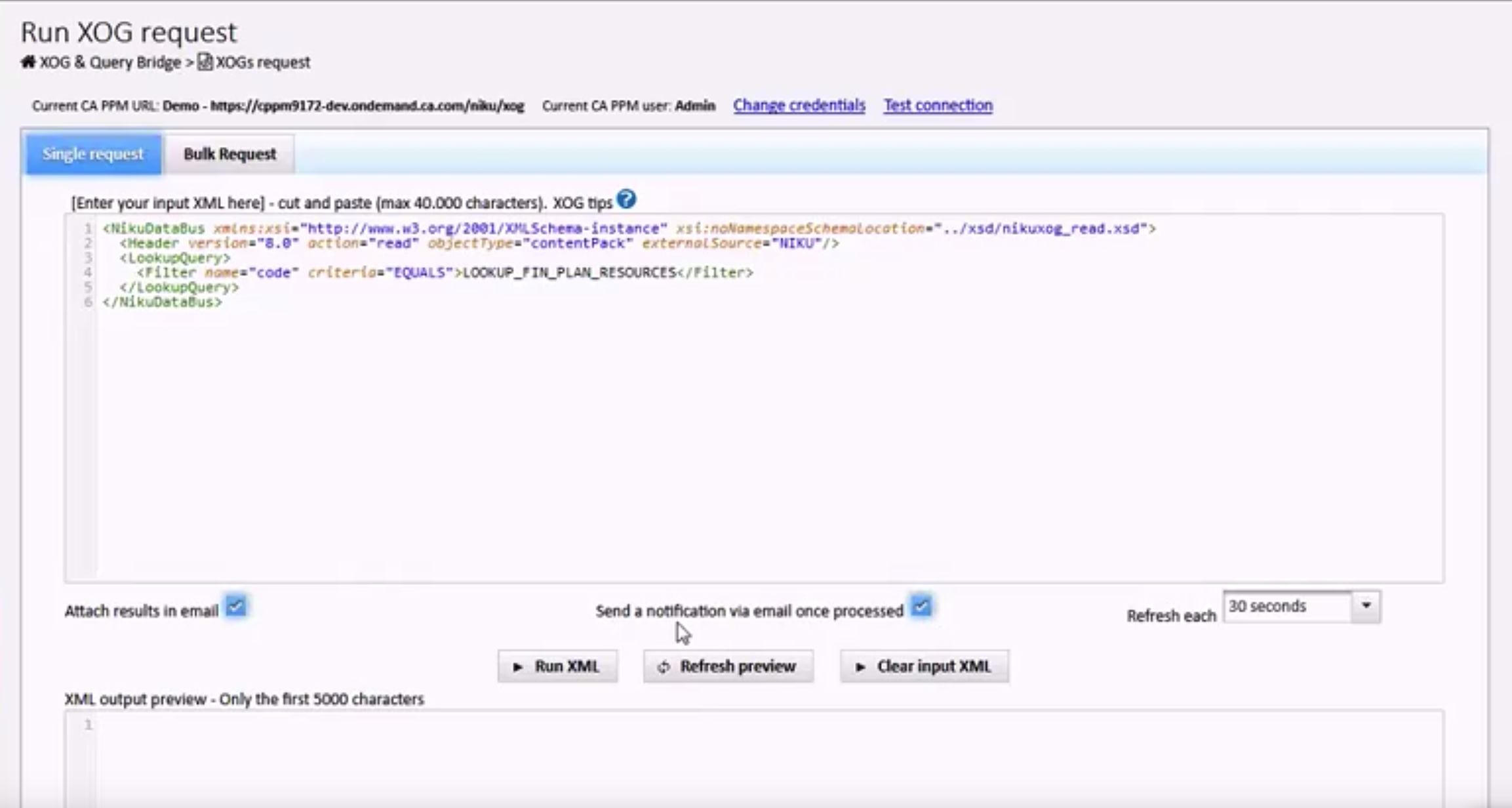Click the play arrow on Run XML
This screenshot has width=1512, height=808.
[x=518, y=667]
